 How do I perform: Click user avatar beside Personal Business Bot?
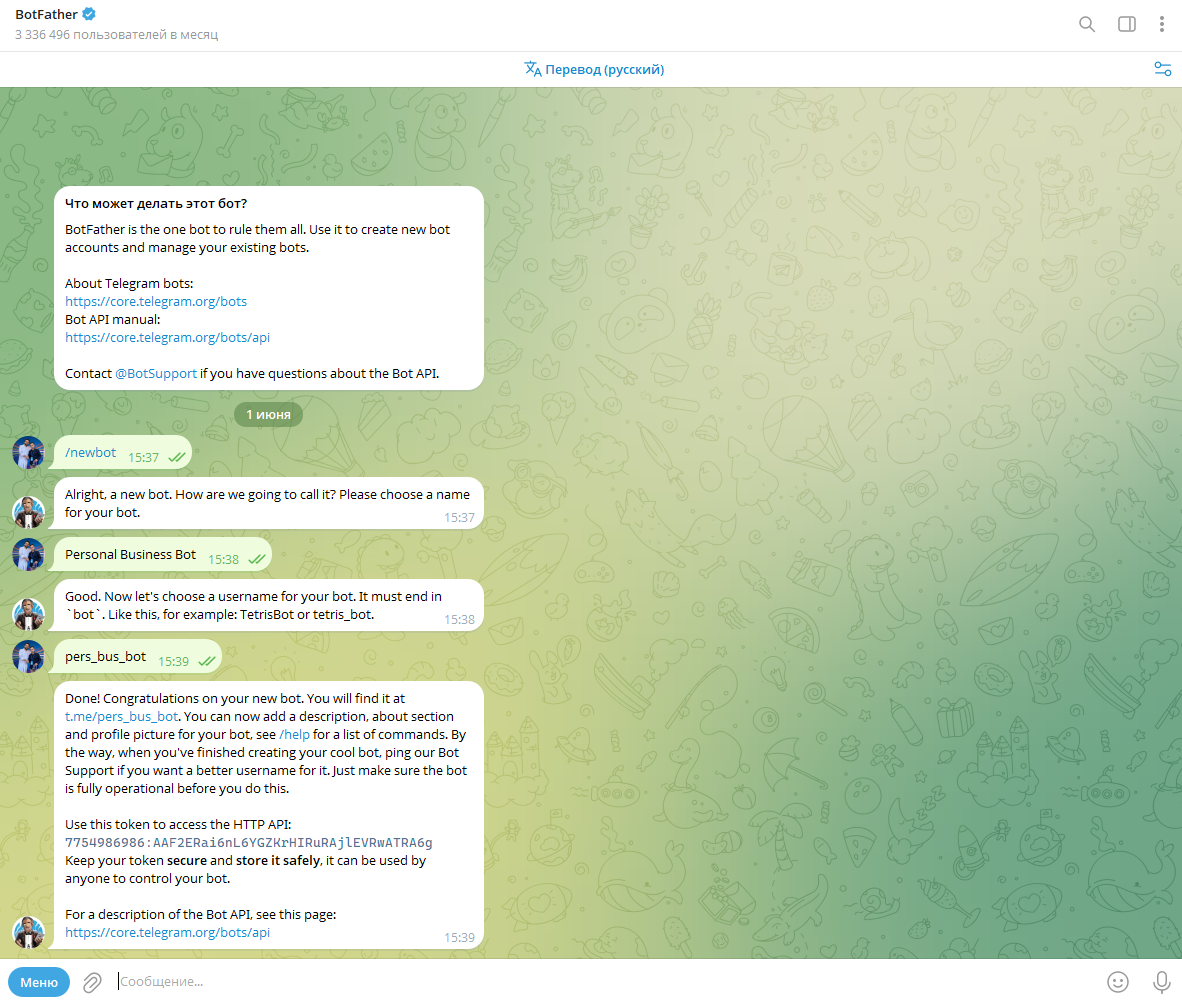click(x=29, y=555)
